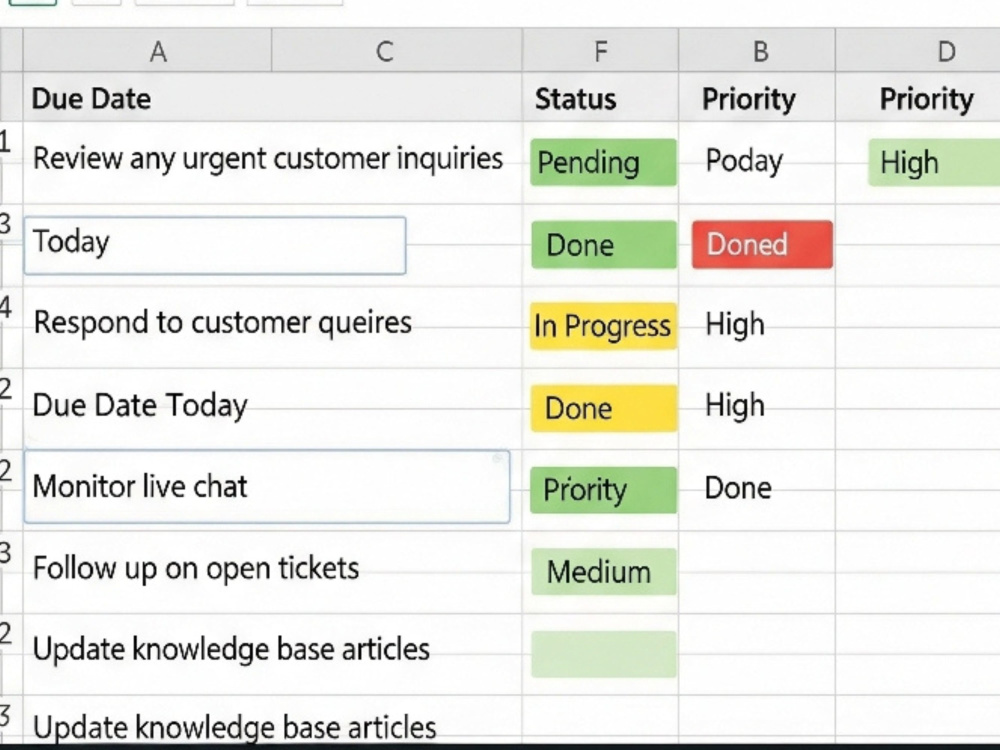Select the Monitor live chat cell

pos(267,487)
